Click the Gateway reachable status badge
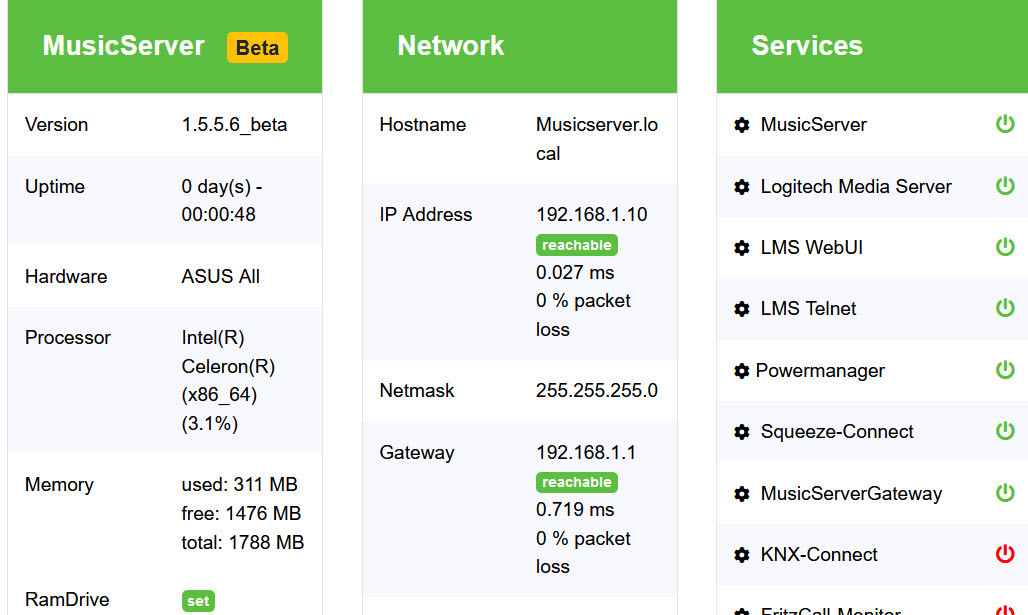 click(577, 483)
